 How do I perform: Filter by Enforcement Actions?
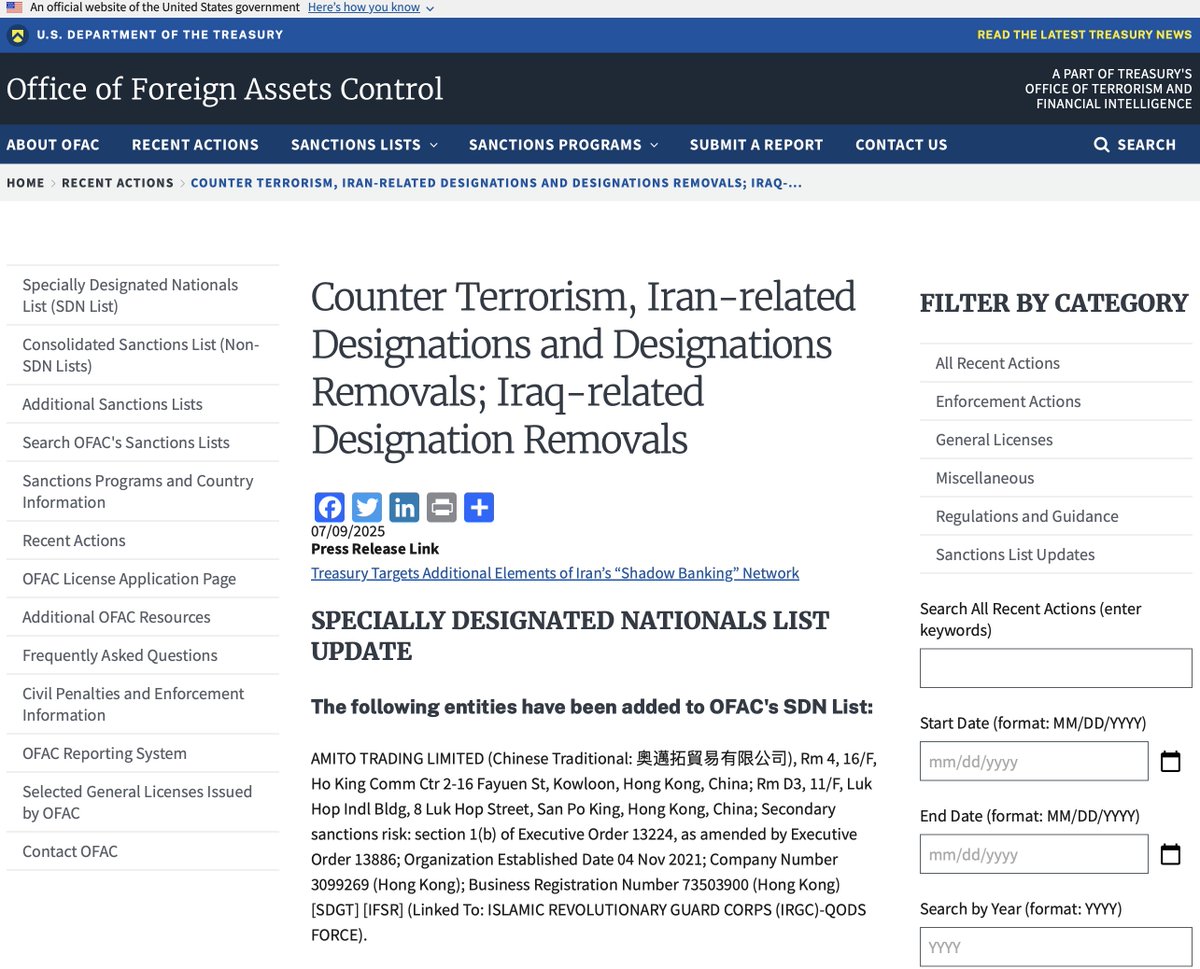coord(1055,401)
